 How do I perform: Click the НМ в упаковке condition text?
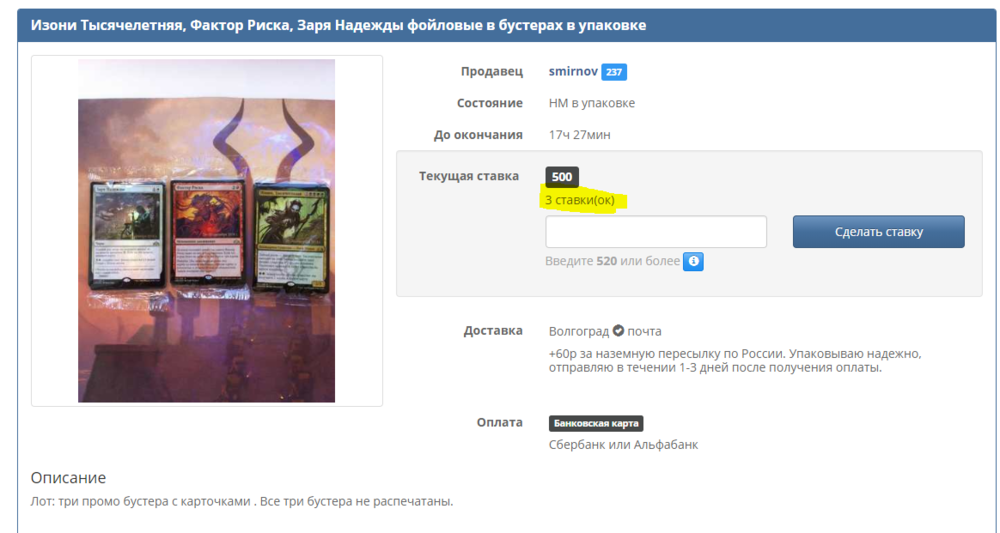pyautogui.click(x=592, y=103)
